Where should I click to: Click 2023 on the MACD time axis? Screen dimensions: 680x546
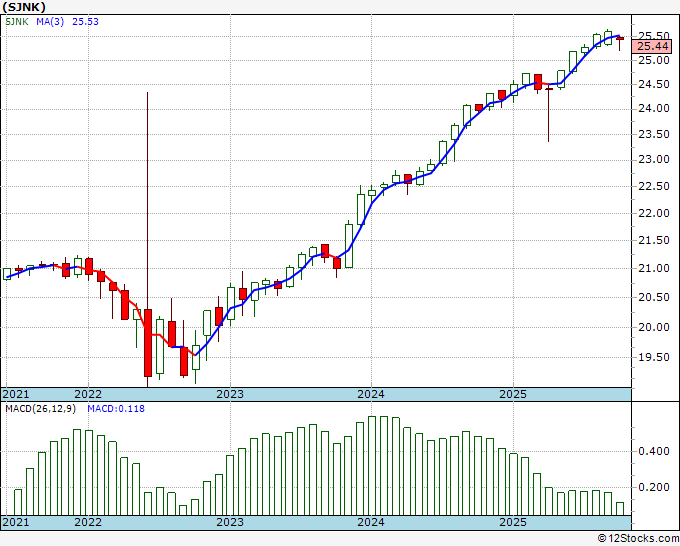(x=230, y=522)
